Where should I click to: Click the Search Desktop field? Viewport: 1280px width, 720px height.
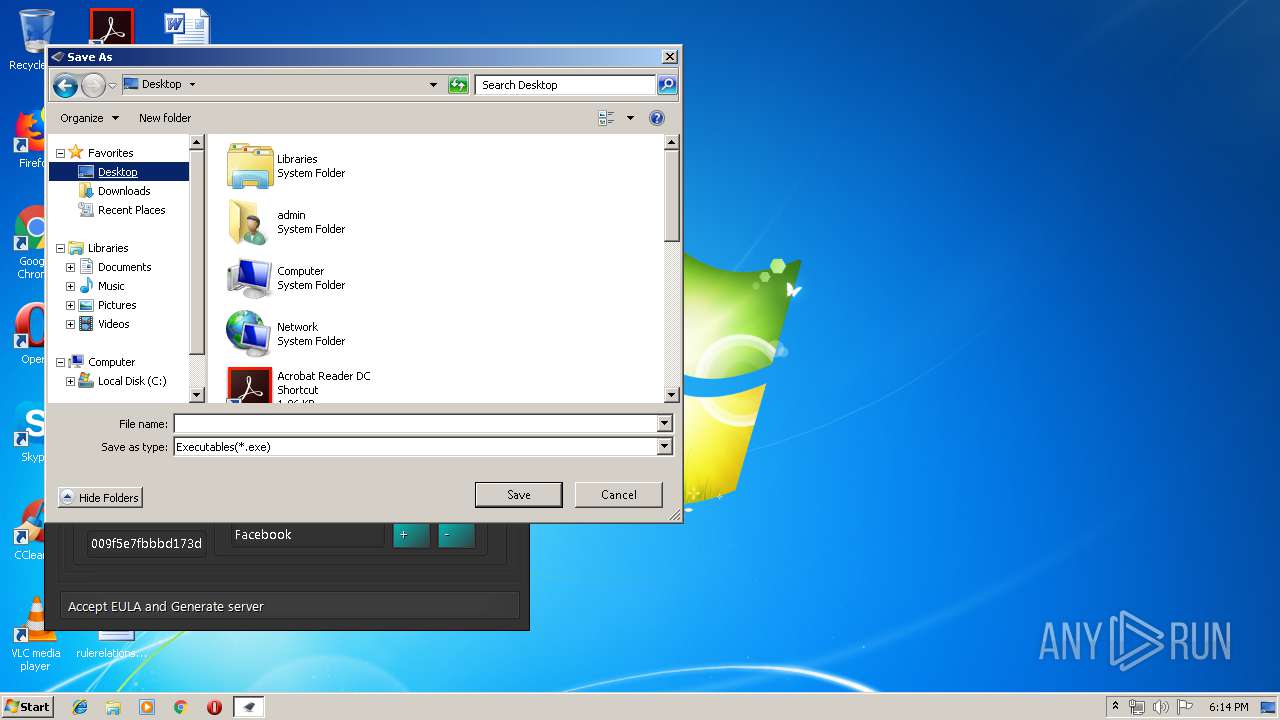point(565,85)
